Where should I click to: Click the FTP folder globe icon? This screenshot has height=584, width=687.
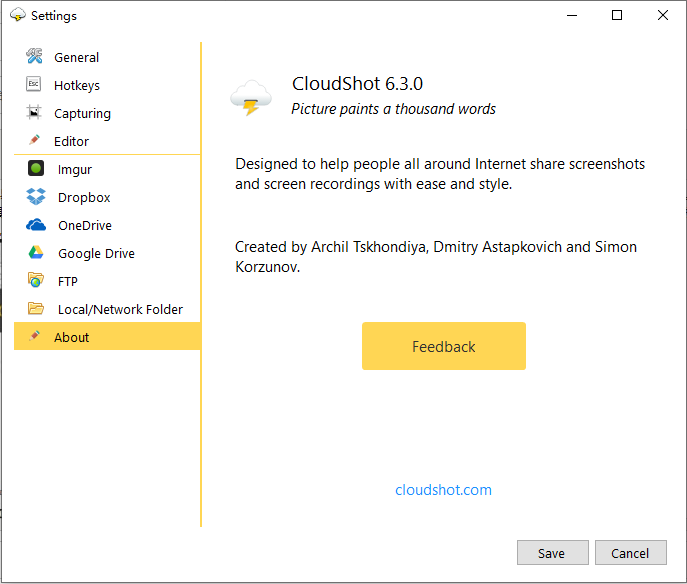pyautogui.click(x=36, y=281)
